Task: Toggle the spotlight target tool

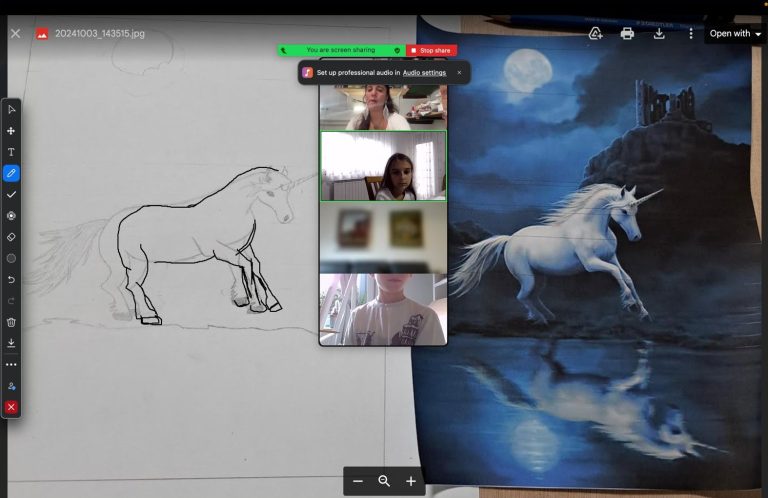Action: [x=11, y=215]
